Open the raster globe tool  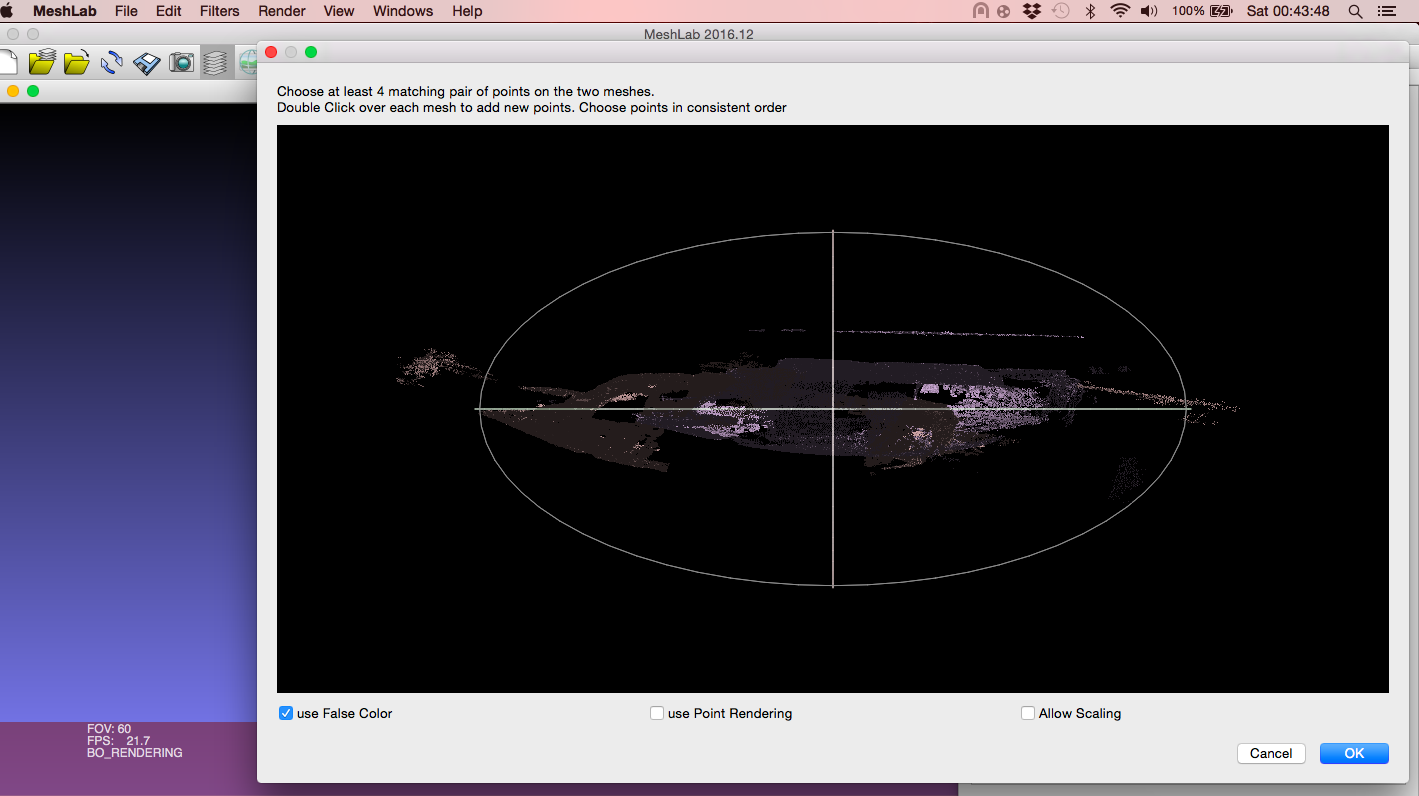[x=247, y=61]
